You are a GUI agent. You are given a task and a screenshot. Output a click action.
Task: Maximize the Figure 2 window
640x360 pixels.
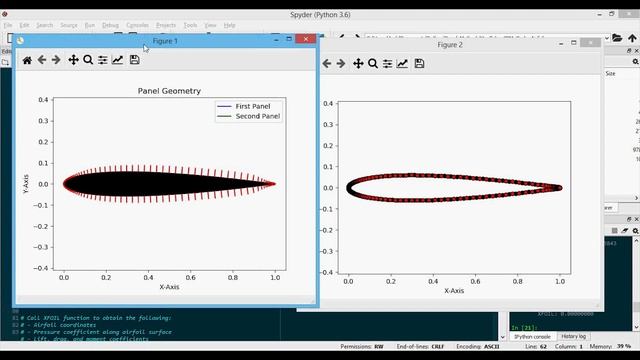coord(573,43)
